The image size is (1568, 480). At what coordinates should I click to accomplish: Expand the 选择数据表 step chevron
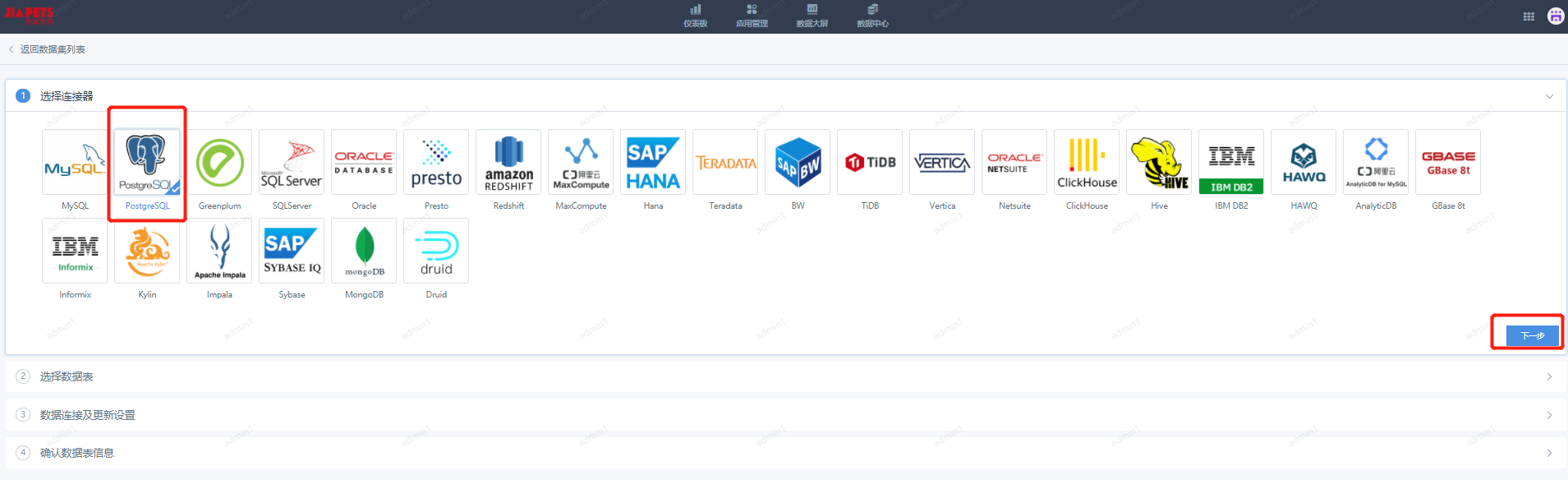tap(1549, 376)
